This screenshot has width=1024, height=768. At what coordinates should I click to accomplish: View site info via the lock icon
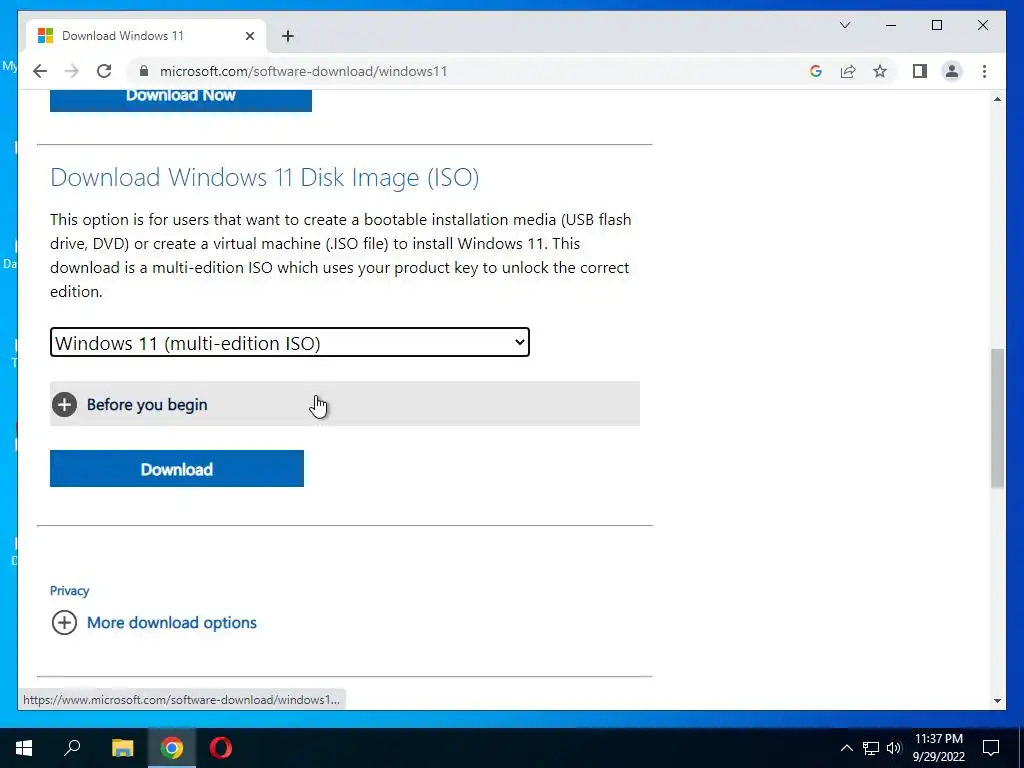point(144,71)
